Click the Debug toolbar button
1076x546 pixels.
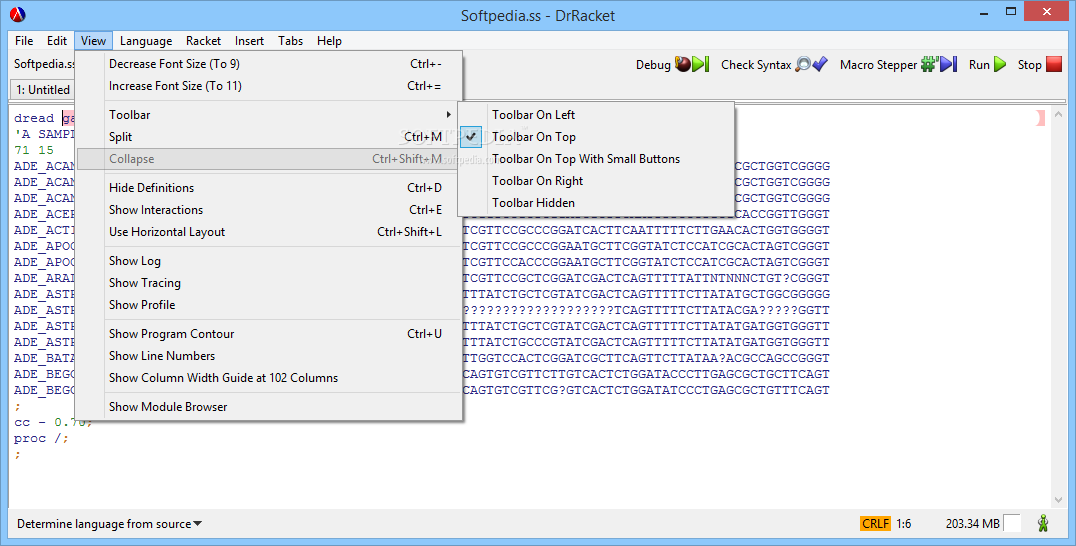pyautogui.click(x=672, y=64)
